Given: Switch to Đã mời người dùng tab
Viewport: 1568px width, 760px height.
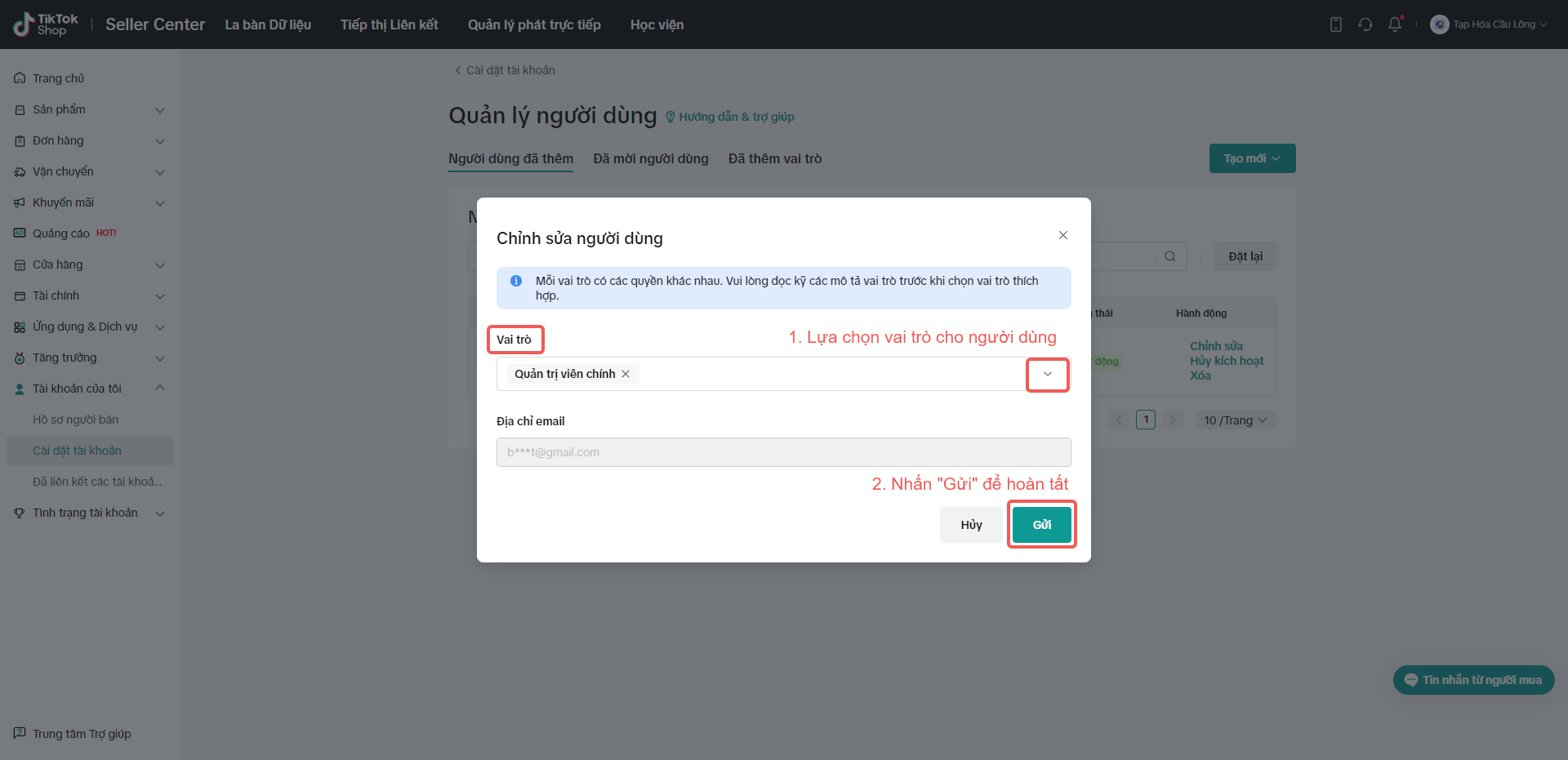Looking at the screenshot, I should pos(651,158).
